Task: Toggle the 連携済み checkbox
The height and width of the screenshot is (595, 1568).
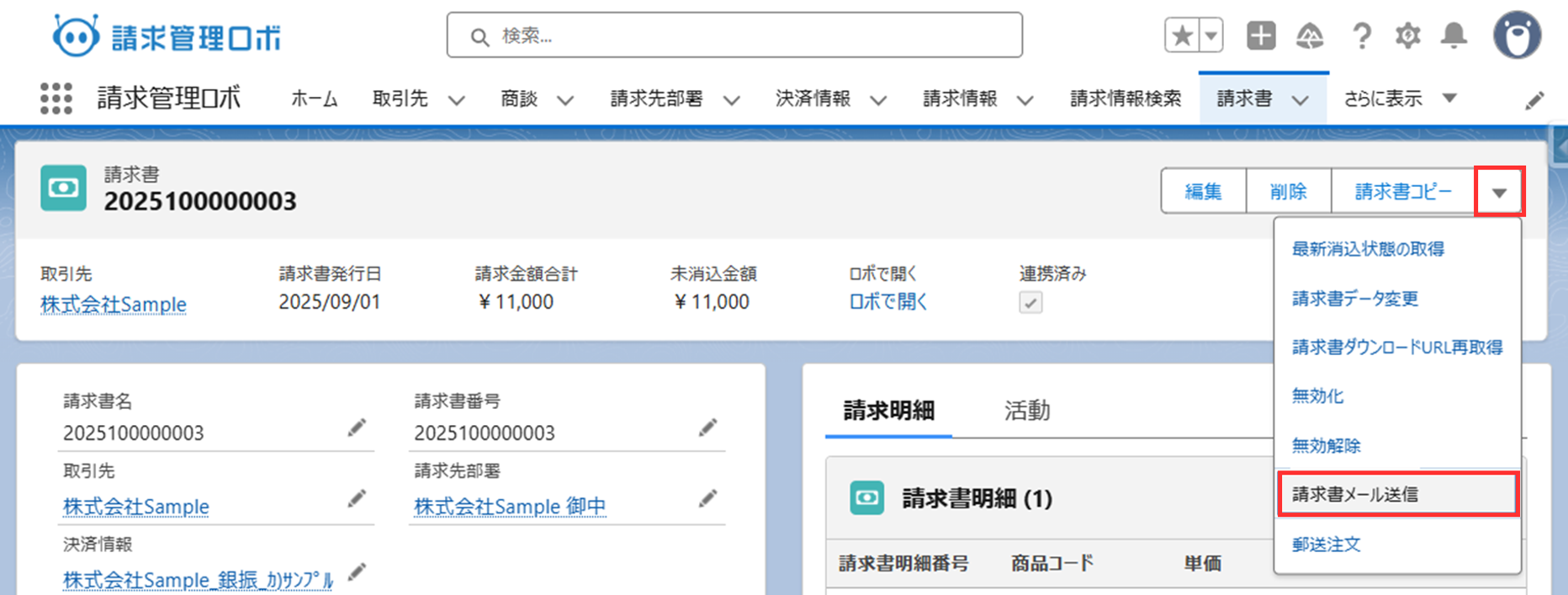Action: 1030,302
